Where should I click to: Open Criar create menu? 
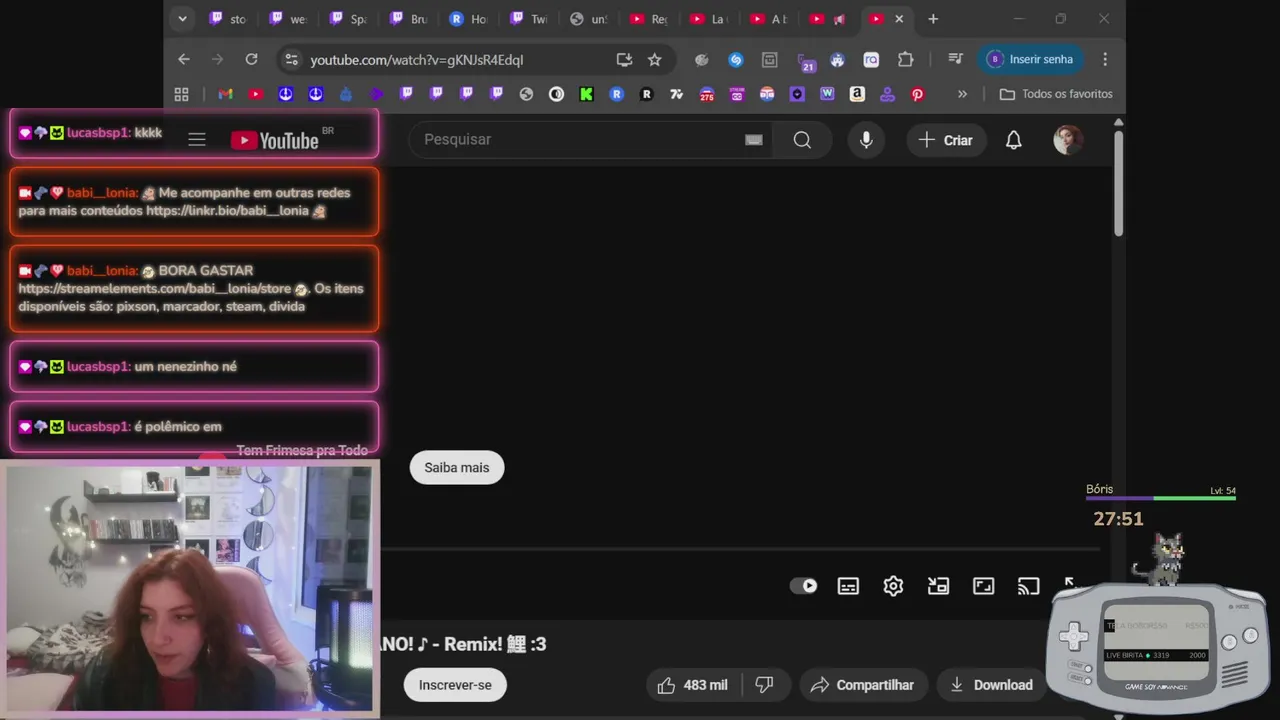(x=945, y=140)
